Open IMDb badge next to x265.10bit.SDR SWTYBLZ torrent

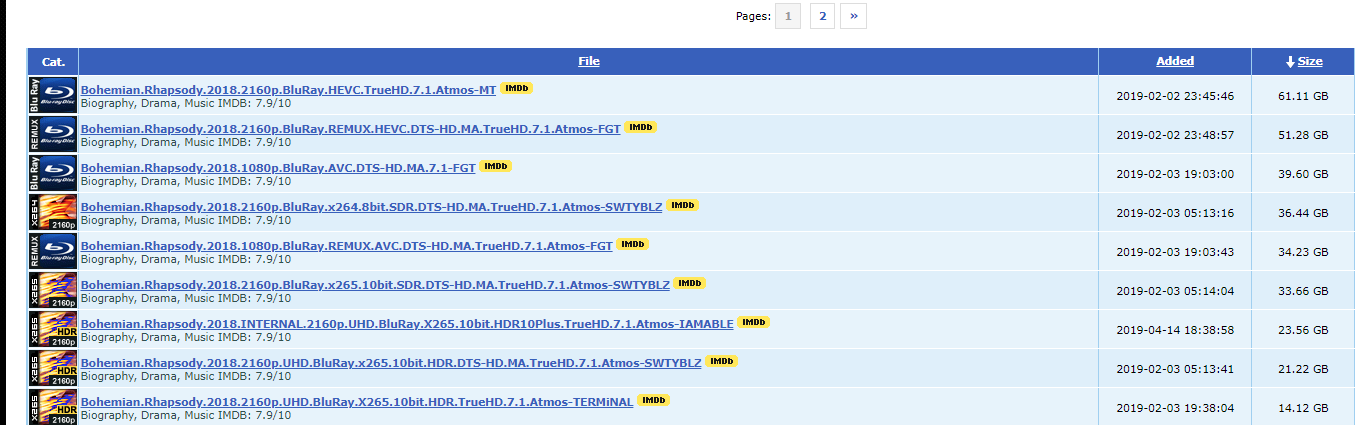tap(690, 283)
